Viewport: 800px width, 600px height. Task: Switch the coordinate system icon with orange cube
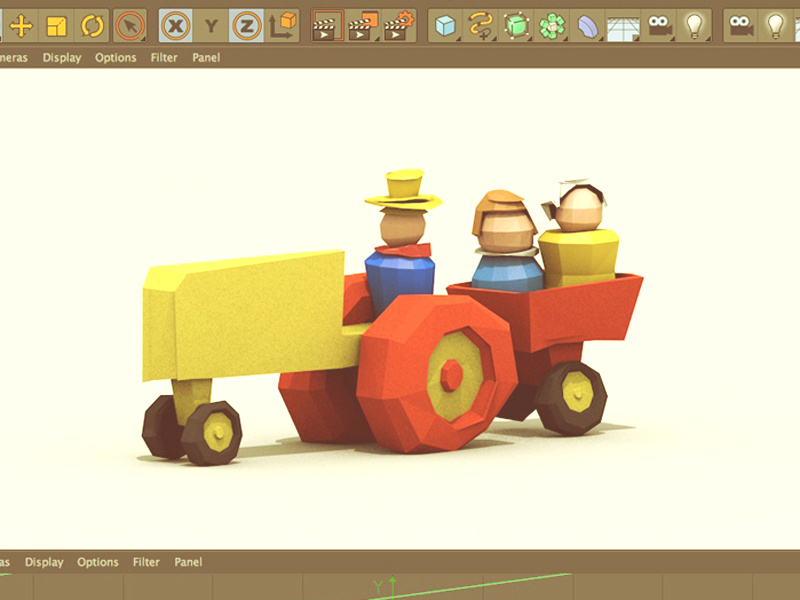coord(282,26)
